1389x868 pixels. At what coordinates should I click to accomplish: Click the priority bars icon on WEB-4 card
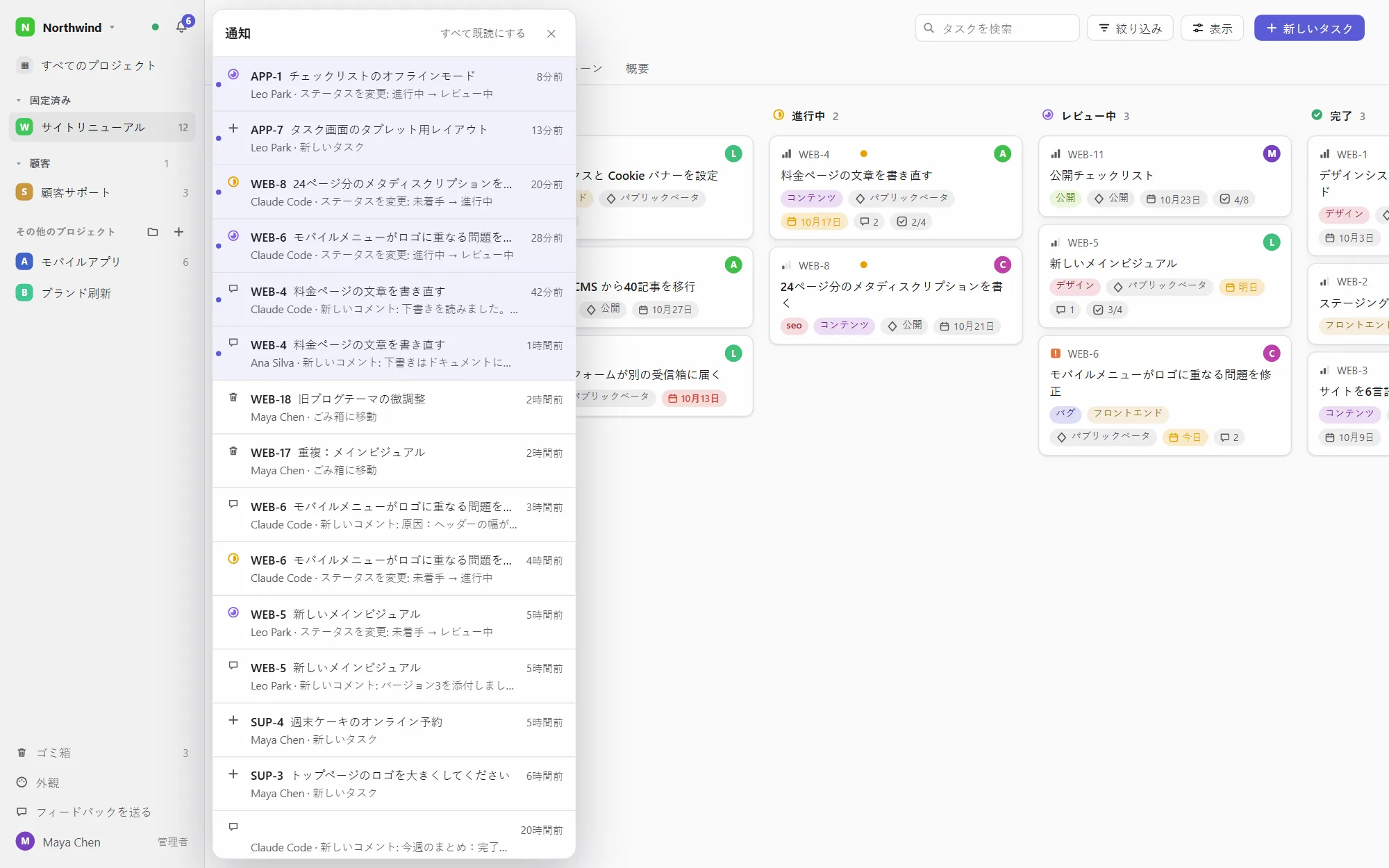click(787, 154)
